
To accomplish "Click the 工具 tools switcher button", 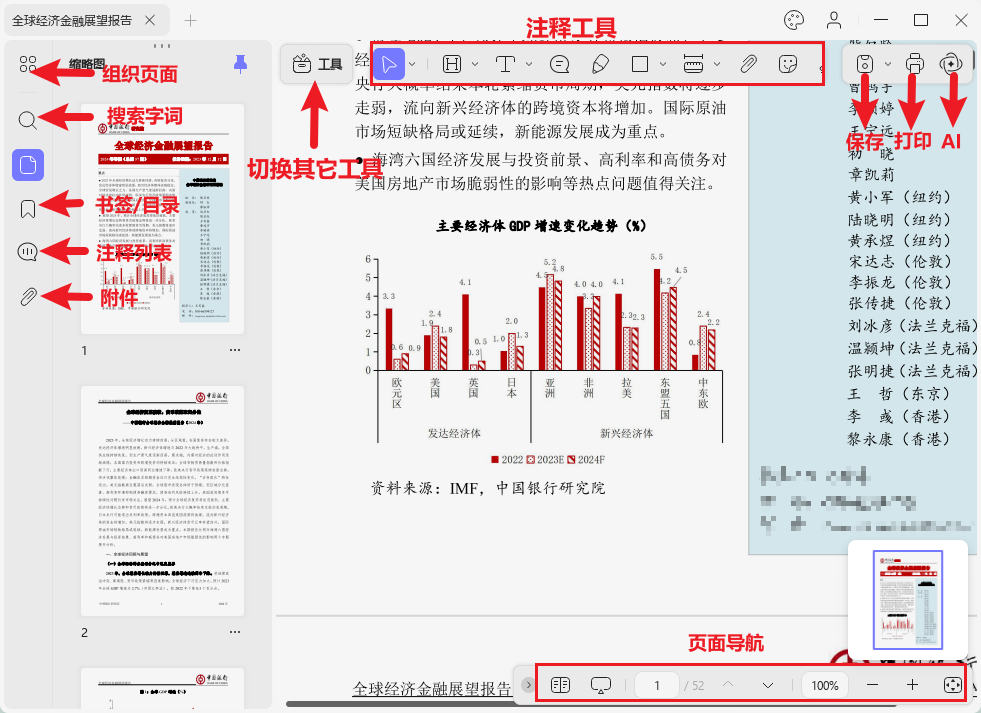I will point(317,64).
